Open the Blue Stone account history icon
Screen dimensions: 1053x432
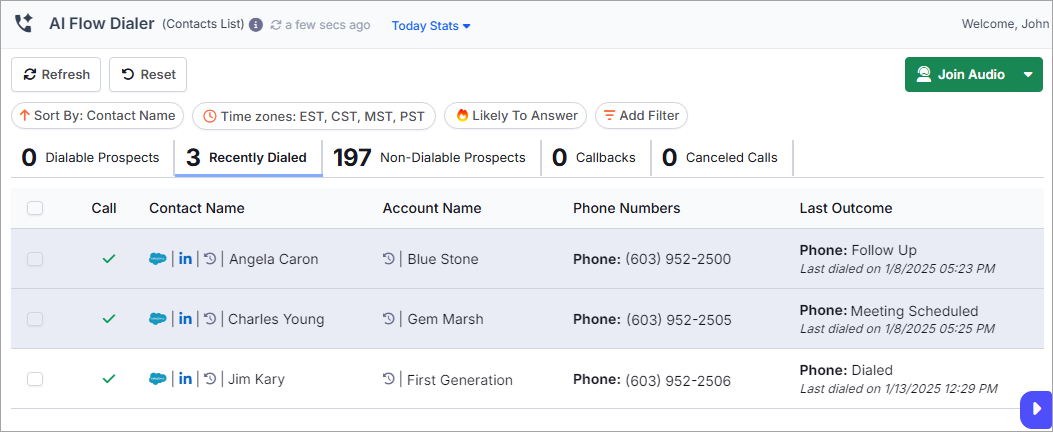(x=389, y=259)
